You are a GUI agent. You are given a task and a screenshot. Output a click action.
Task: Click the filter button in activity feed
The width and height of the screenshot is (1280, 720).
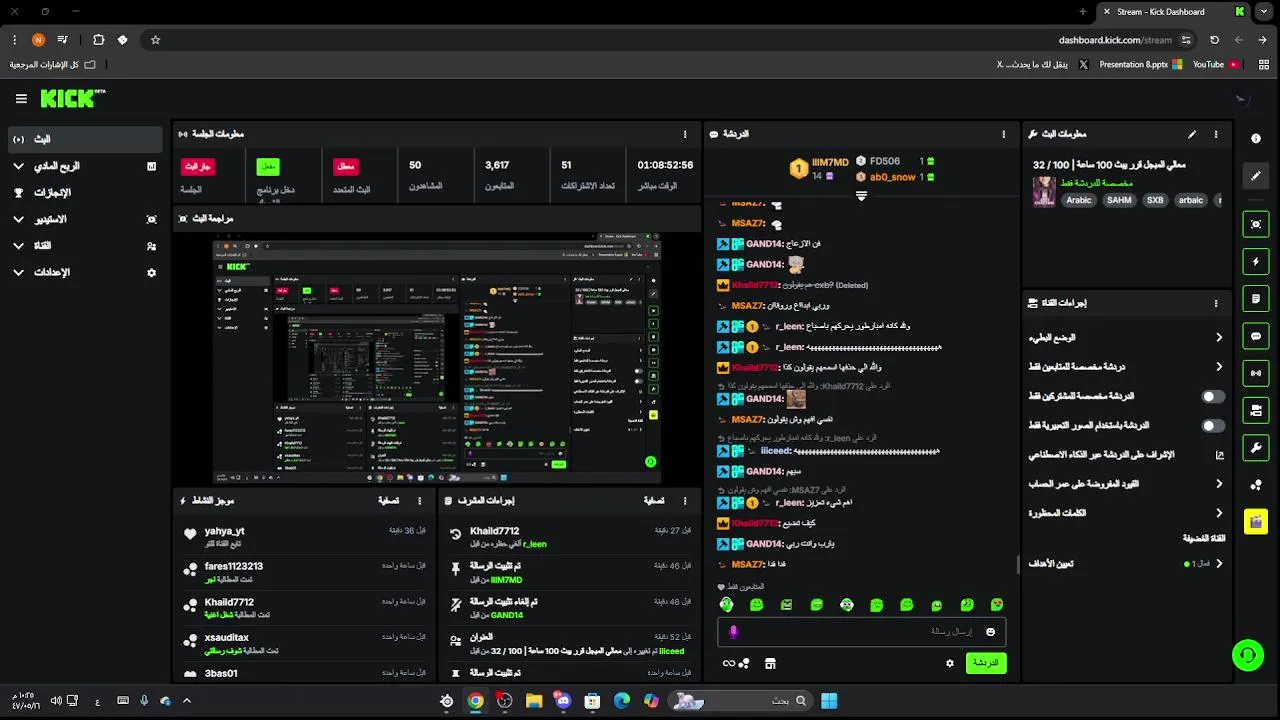coord(389,501)
